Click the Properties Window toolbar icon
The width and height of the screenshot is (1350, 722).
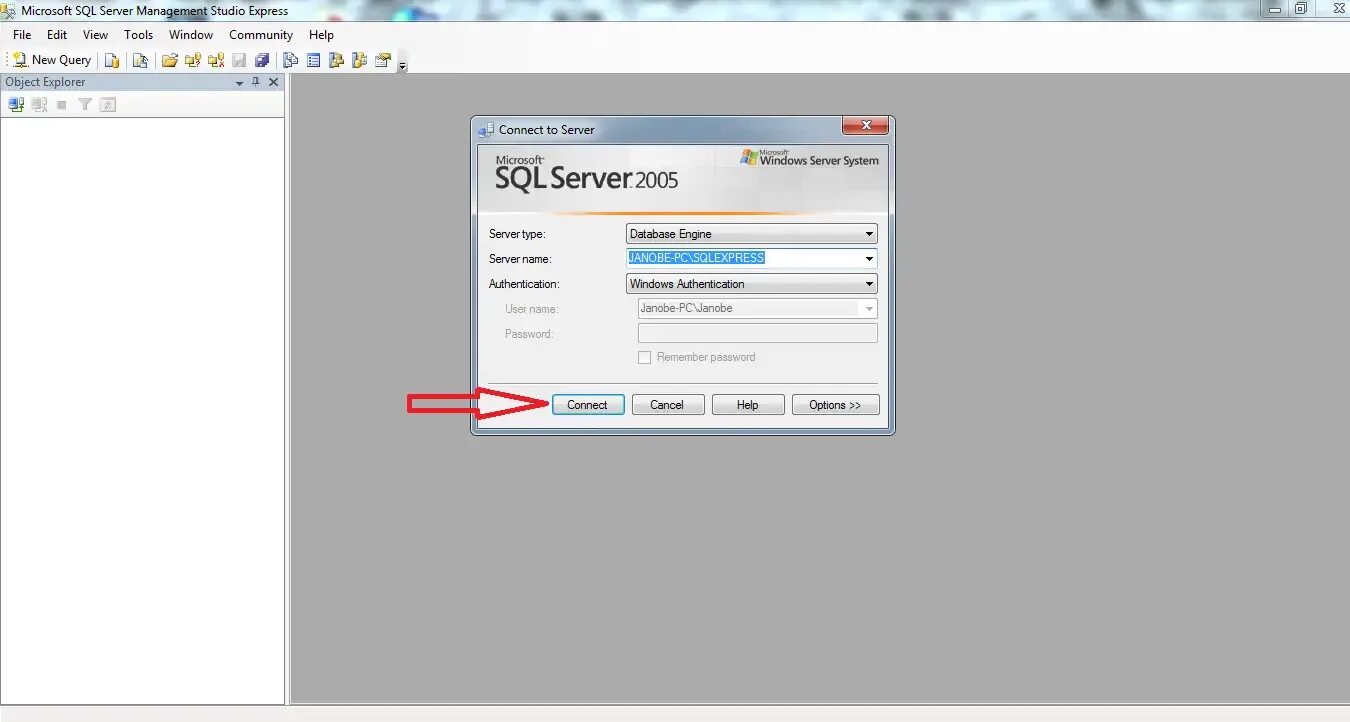(x=383, y=60)
